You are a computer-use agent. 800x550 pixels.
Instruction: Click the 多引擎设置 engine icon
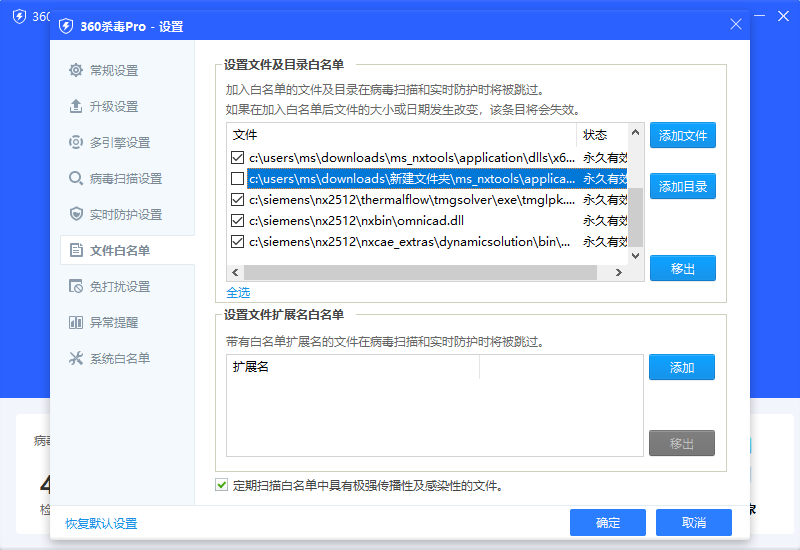76,142
